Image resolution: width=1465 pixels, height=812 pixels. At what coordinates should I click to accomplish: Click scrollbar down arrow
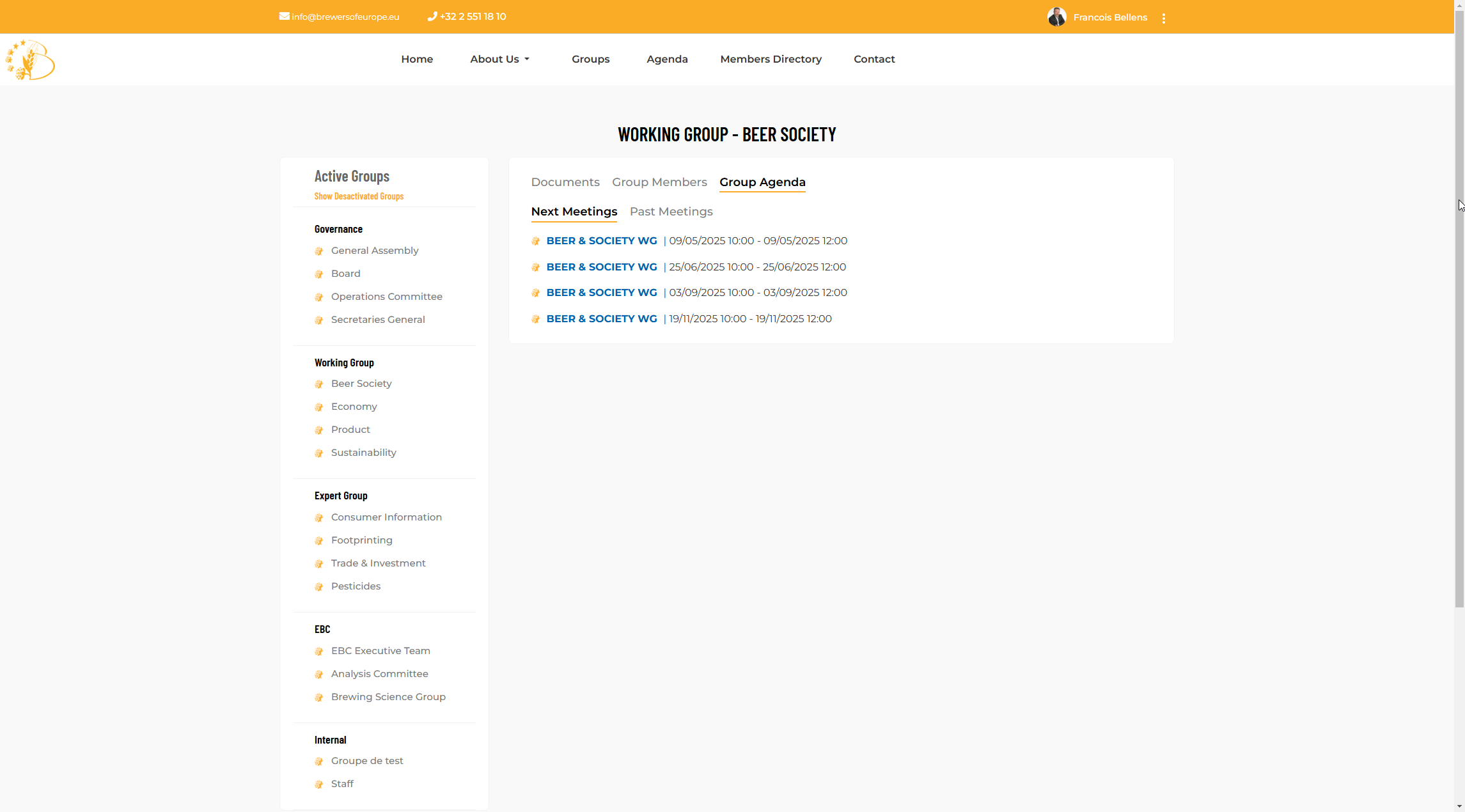pyautogui.click(x=1459, y=806)
